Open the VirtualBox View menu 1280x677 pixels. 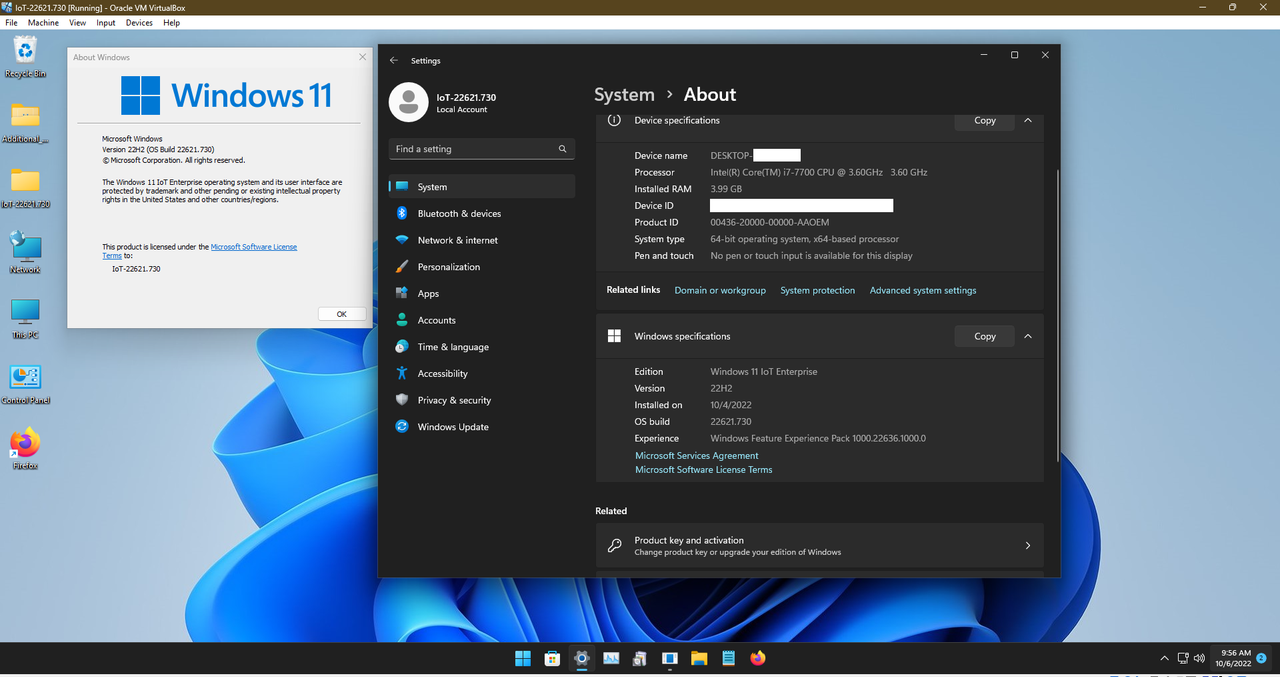77,22
